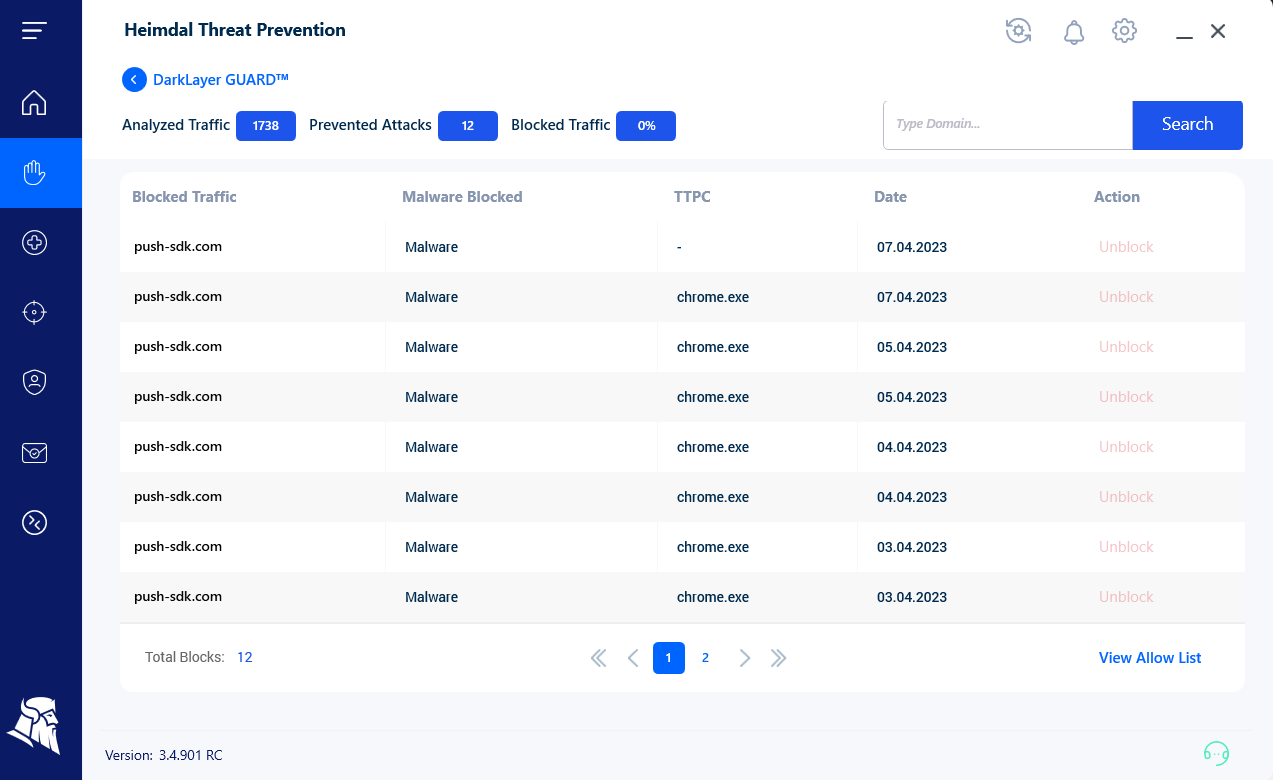Go to results page 2
The width and height of the screenshot is (1273, 780).
coord(705,657)
